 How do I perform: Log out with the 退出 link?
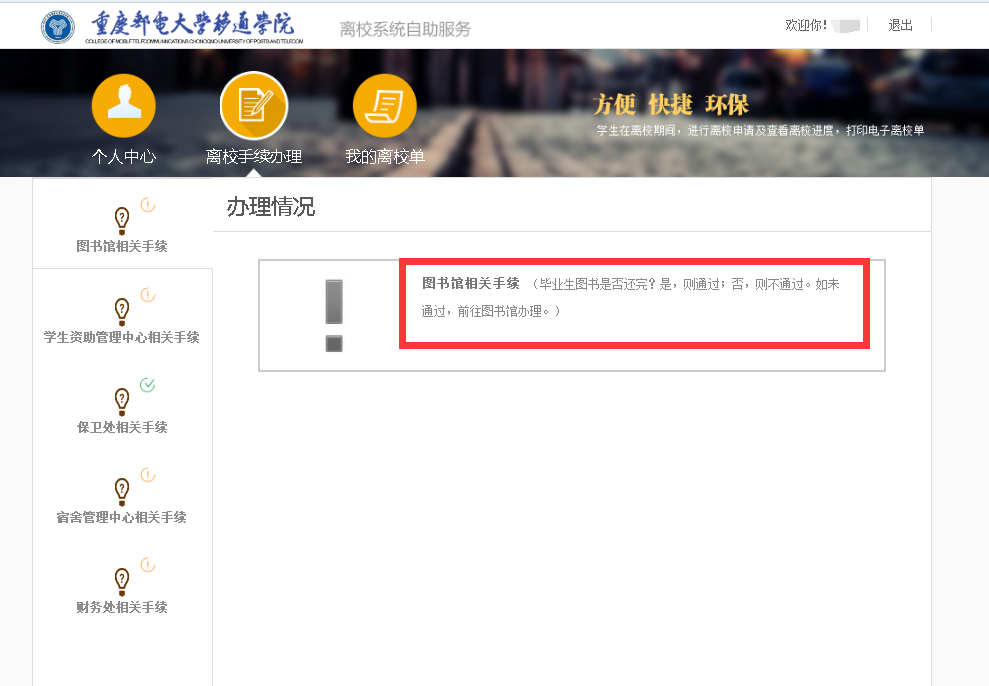(x=900, y=25)
